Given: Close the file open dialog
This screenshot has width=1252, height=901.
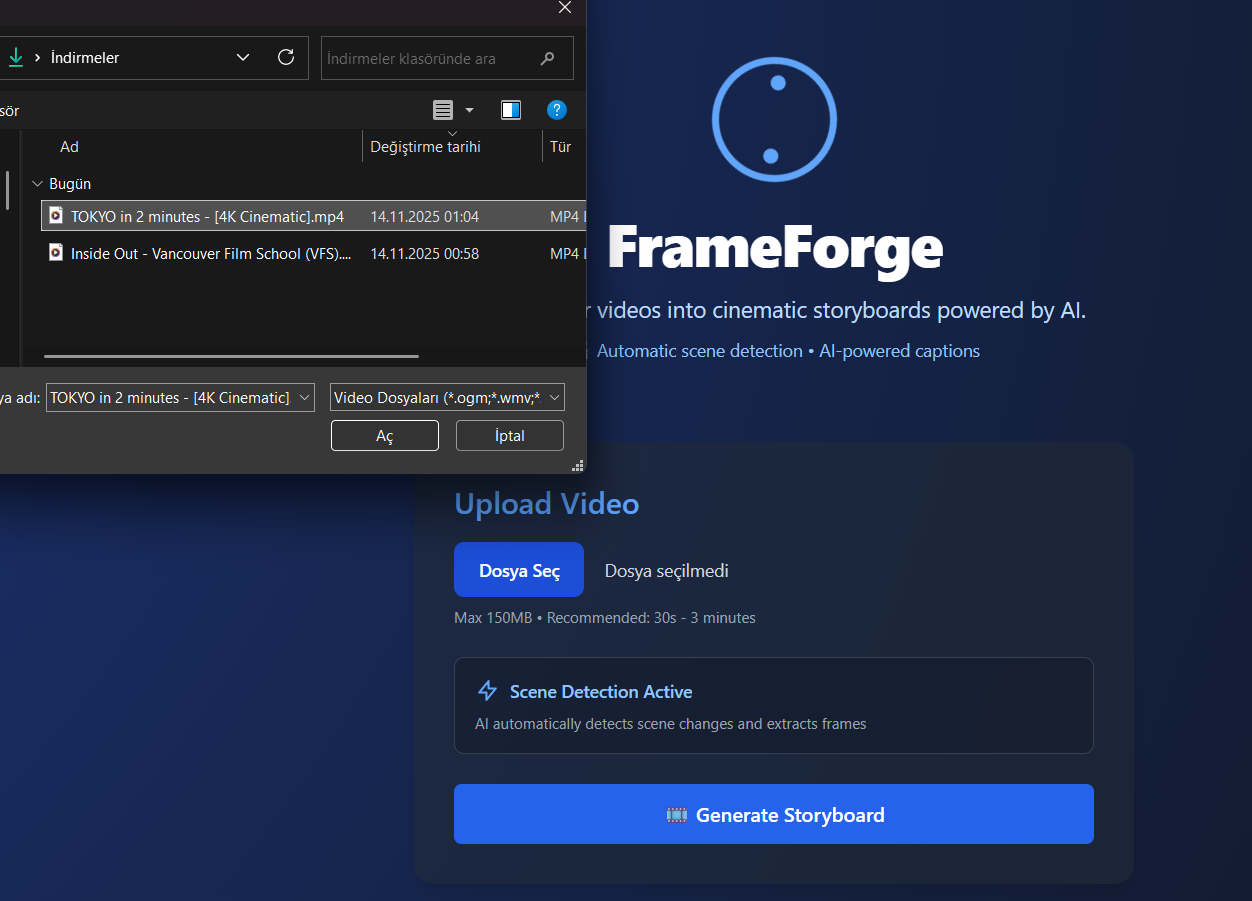Looking at the screenshot, I should pyautogui.click(x=565, y=7).
